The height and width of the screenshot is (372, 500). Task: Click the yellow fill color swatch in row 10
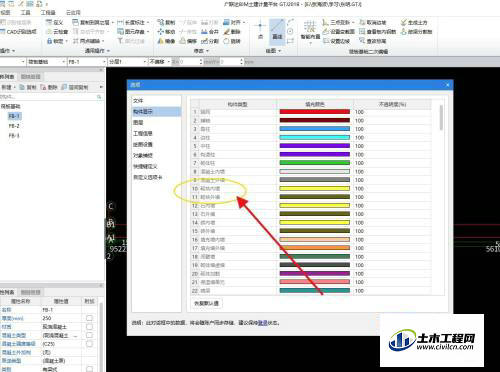click(x=315, y=188)
